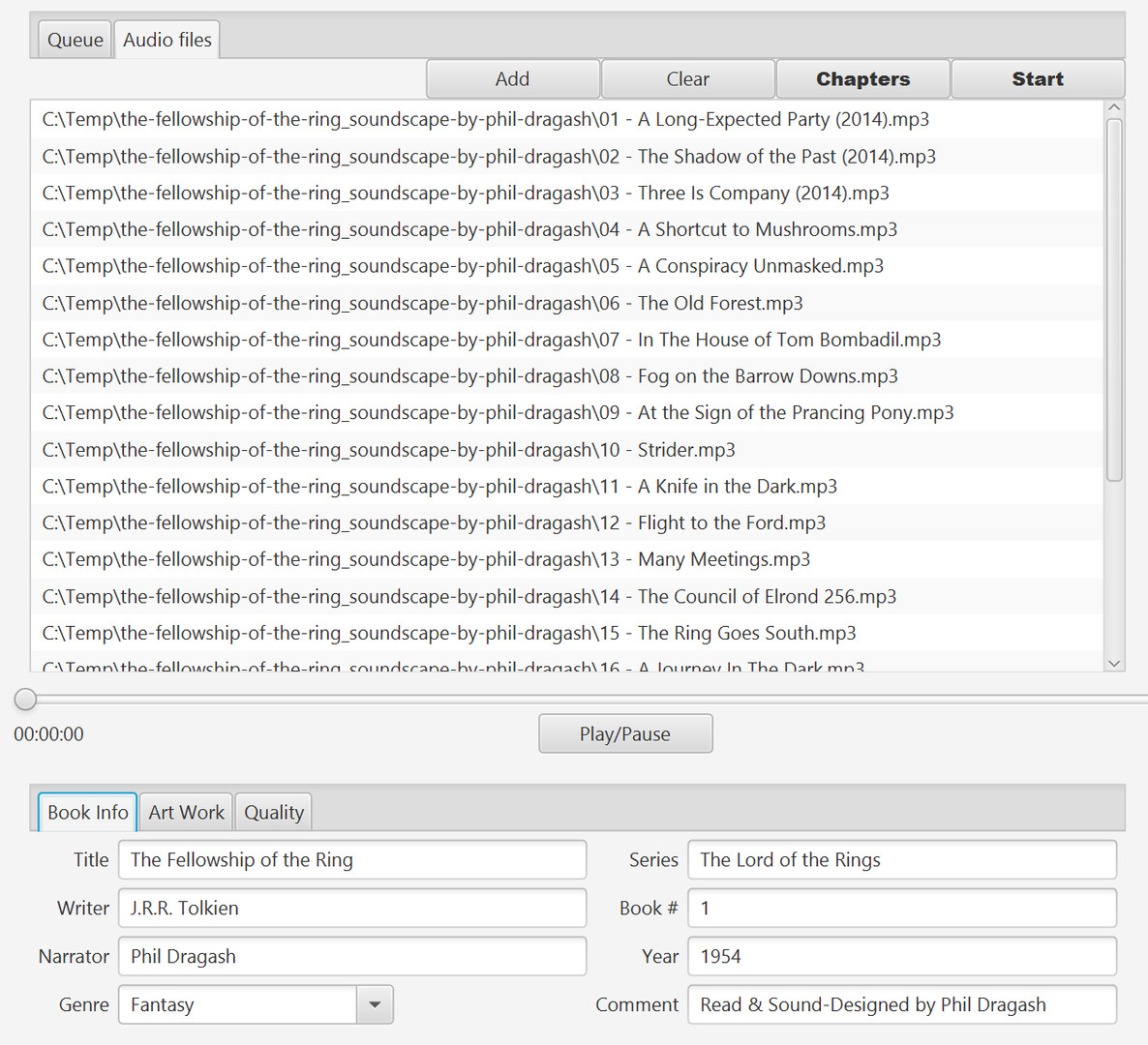Click the Narrator field showing Phil Dragash
Image resolution: width=1148 pixels, height=1045 pixels.
click(x=351, y=956)
